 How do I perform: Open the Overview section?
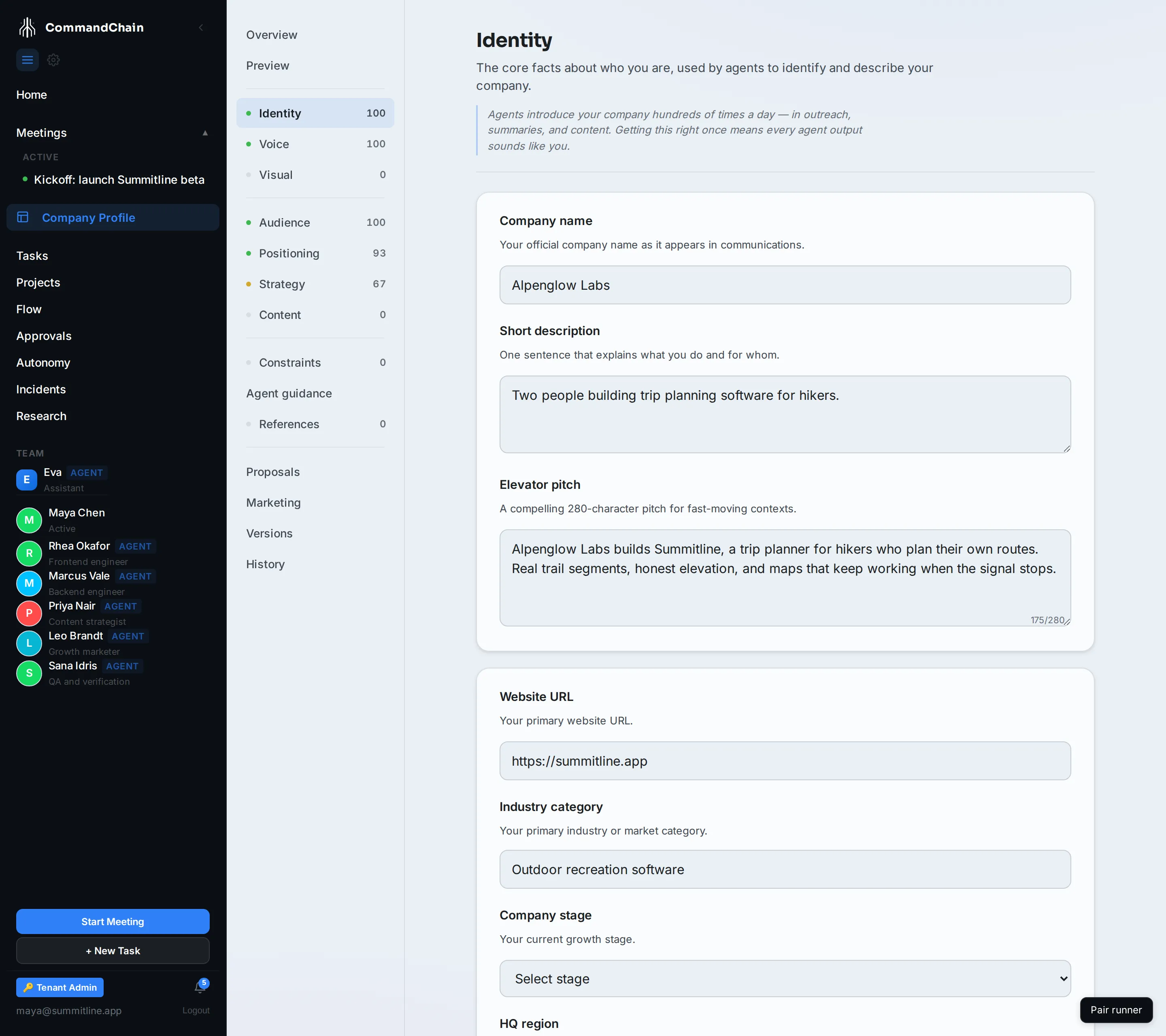315,35
